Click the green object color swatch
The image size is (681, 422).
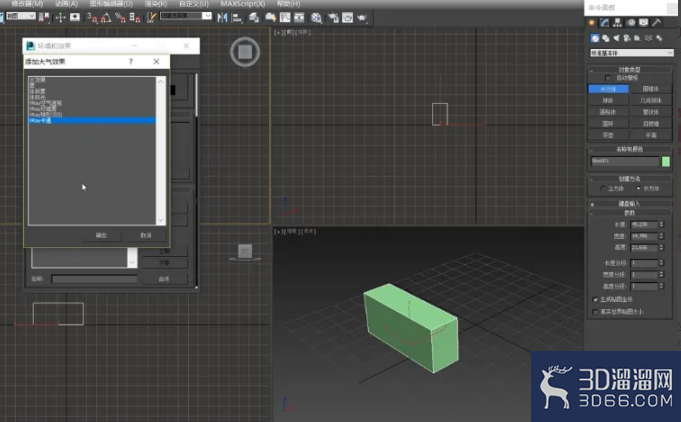(x=666, y=162)
